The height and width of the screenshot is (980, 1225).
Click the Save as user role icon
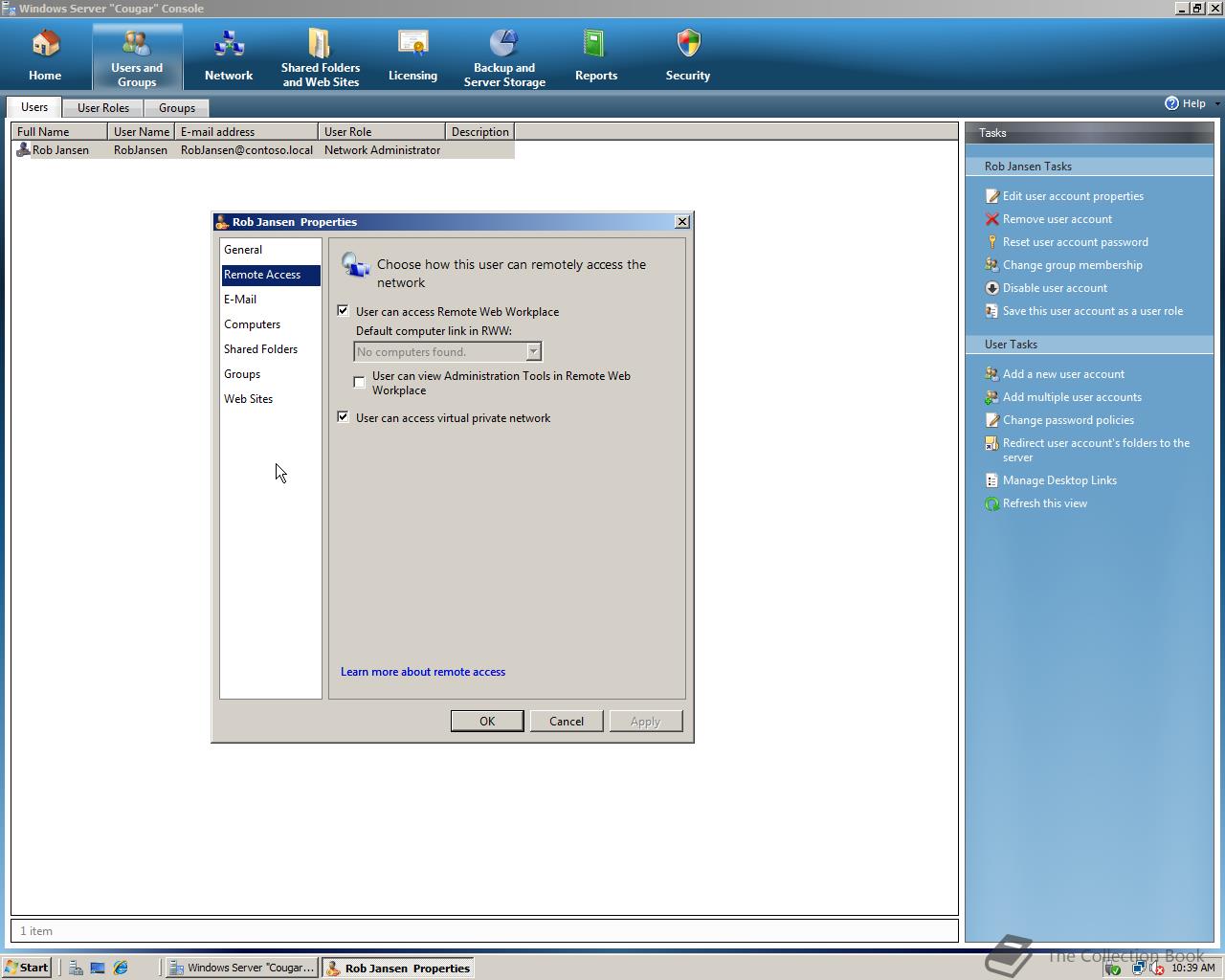coord(992,311)
